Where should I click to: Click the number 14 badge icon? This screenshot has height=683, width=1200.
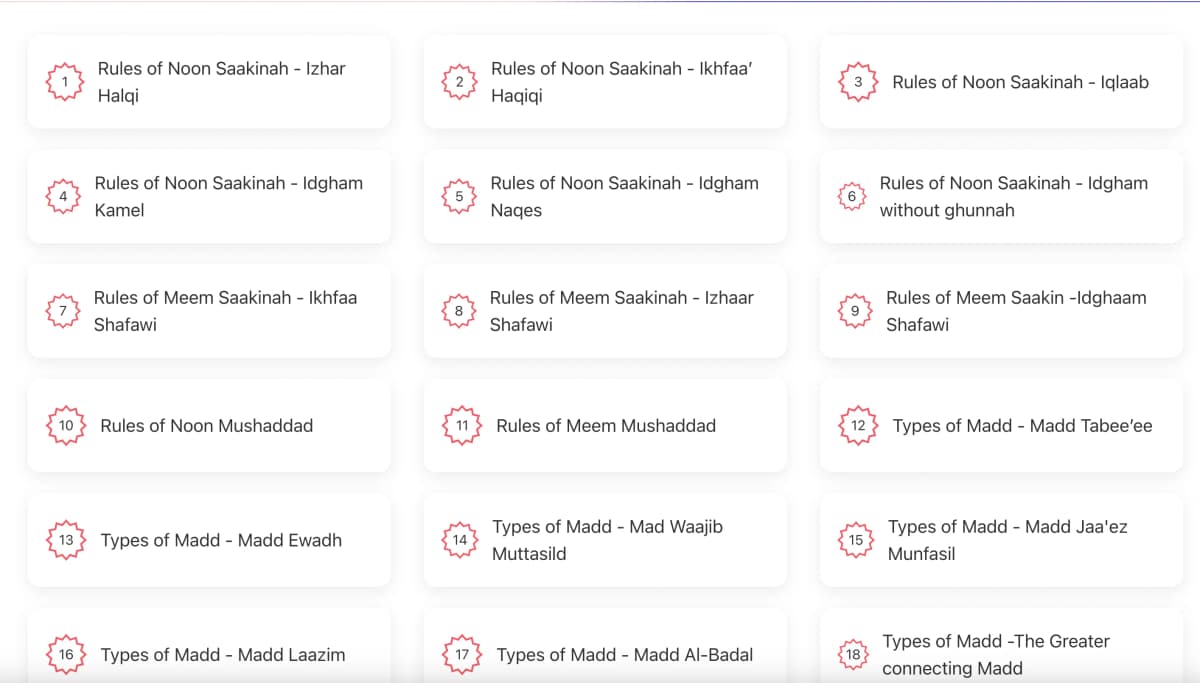coord(460,540)
